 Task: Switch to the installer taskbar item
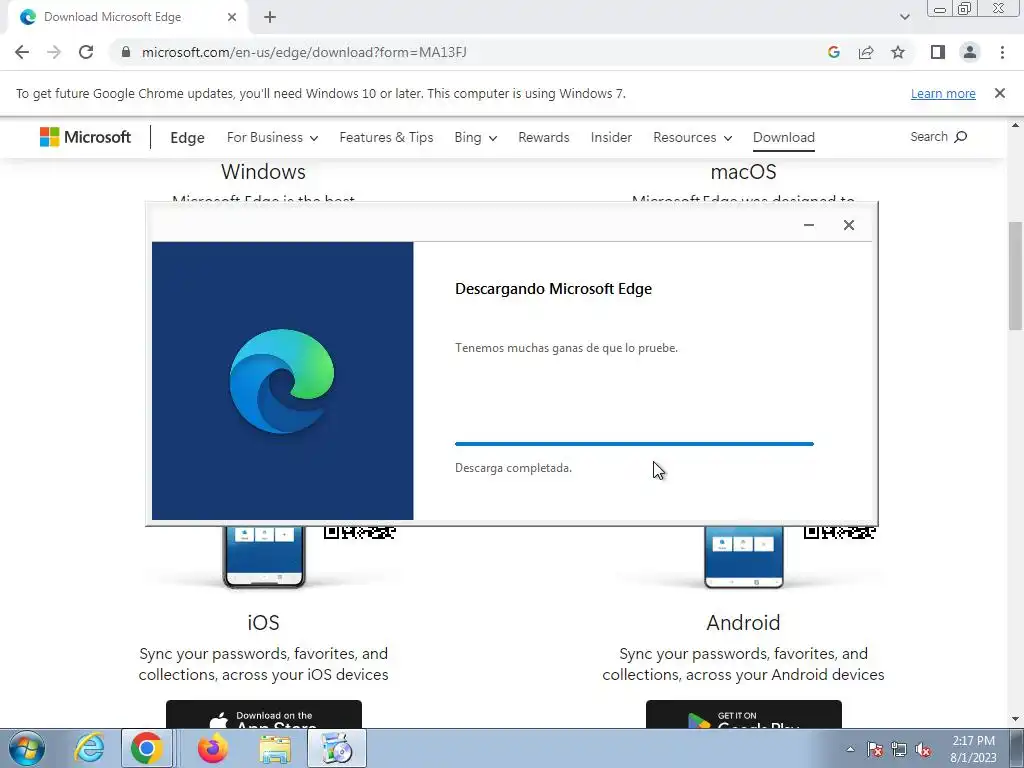pos(337,748)
